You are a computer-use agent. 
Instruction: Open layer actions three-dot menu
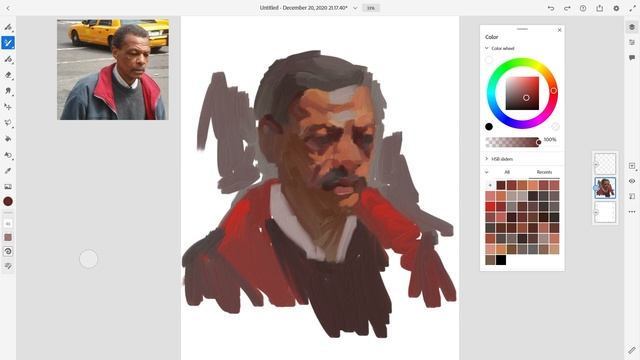point(632,212)
